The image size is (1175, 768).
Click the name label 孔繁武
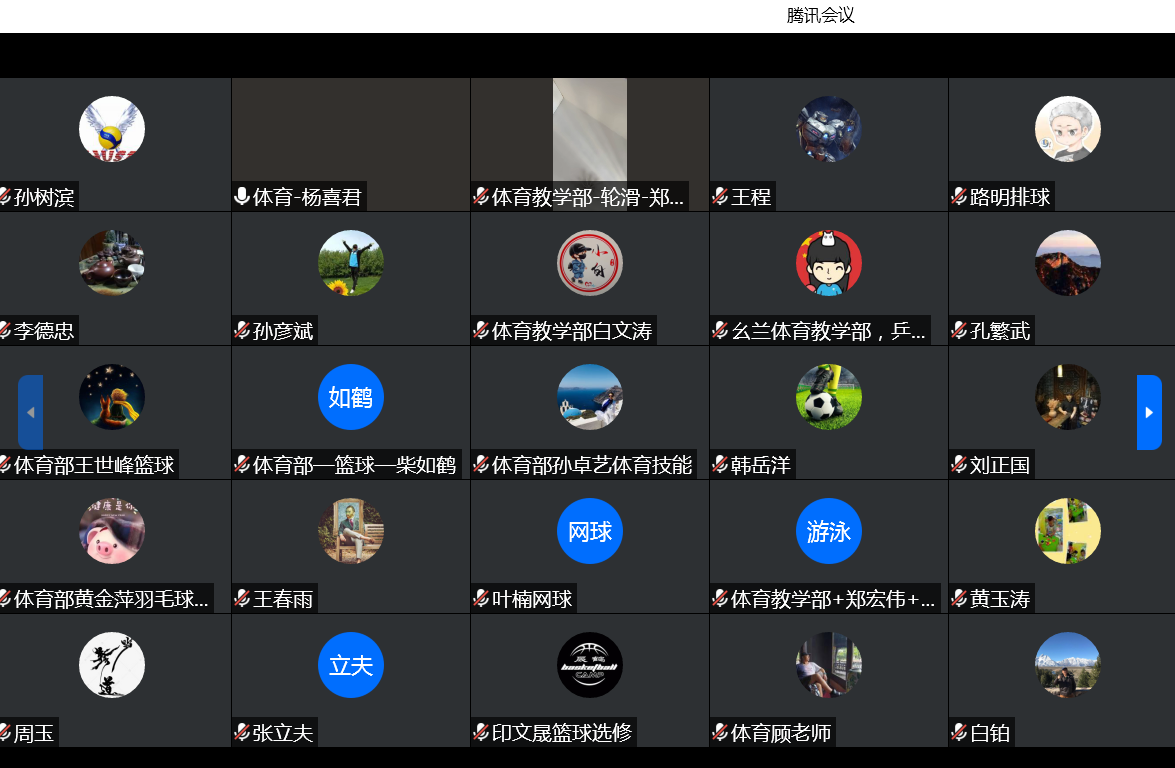click(x=1000, y=331)
